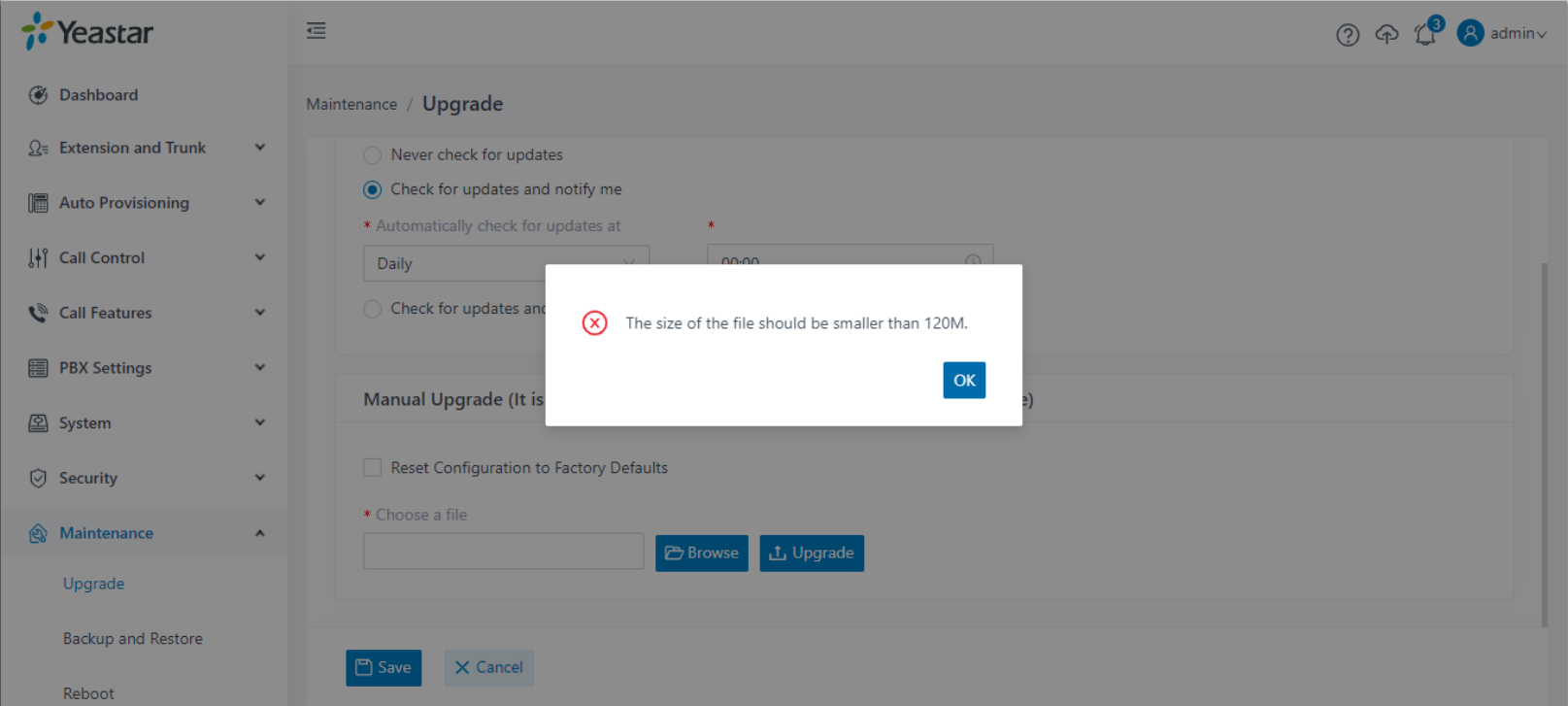Open the notifications bell icon
The image size is (1568, 706).
1425,35
